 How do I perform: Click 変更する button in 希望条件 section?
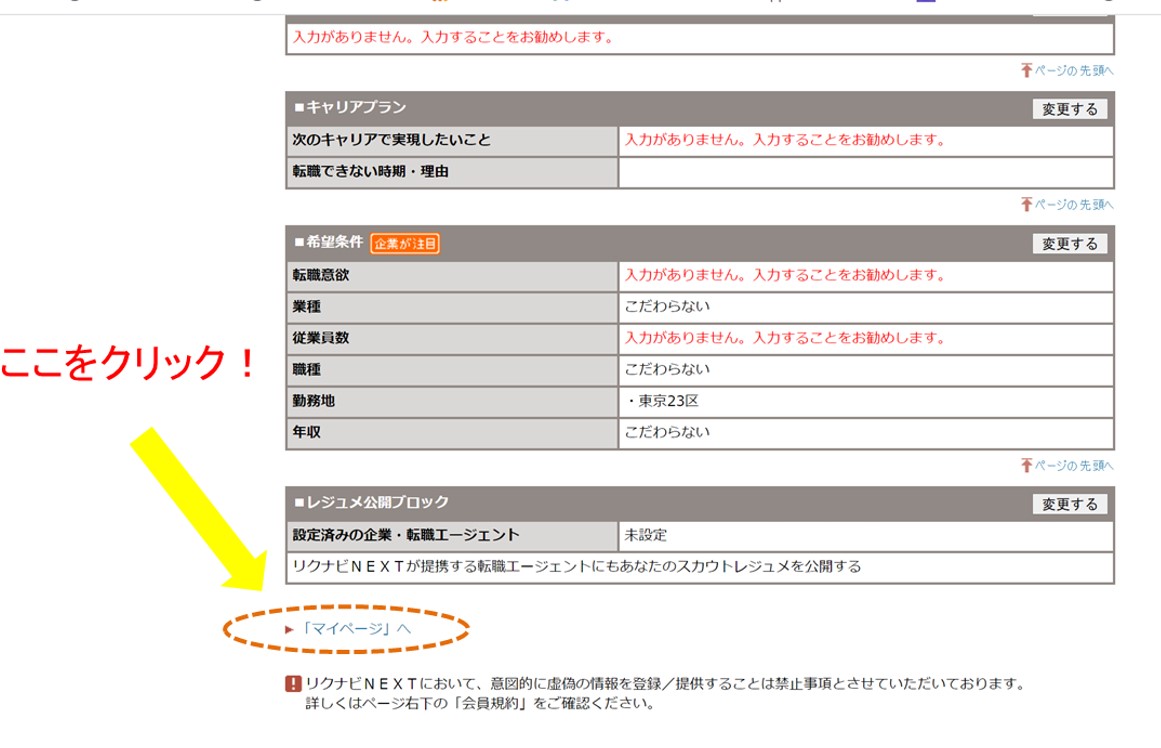(1069, 244)
